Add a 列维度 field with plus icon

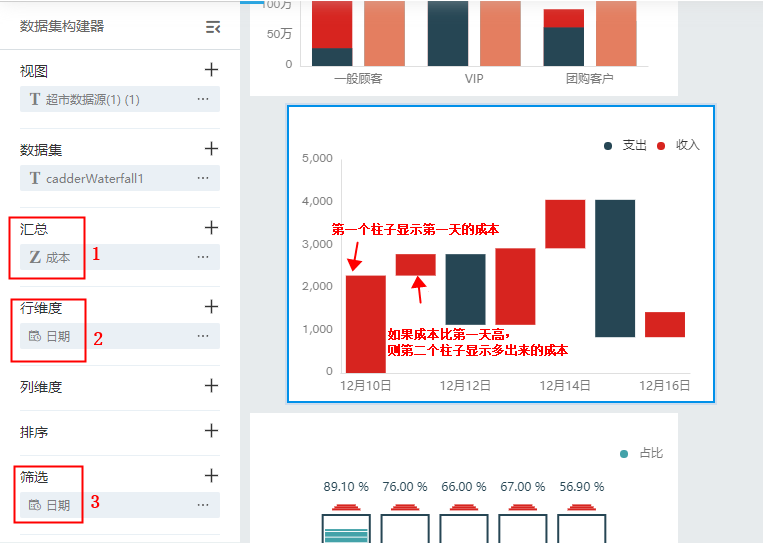pos(211,385)
